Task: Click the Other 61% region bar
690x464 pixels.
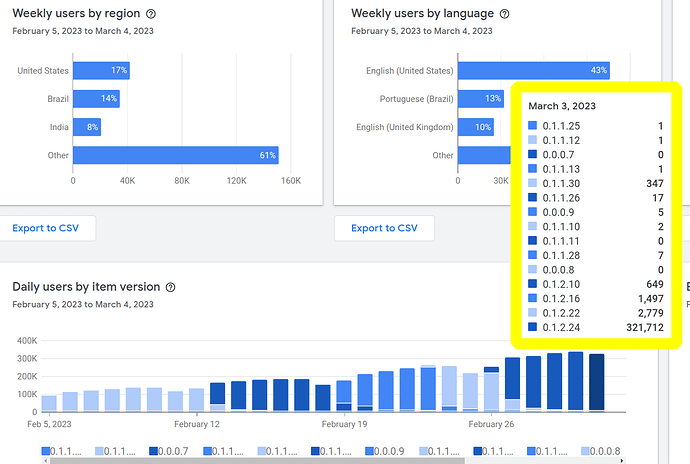Action: tap(175, 155)
